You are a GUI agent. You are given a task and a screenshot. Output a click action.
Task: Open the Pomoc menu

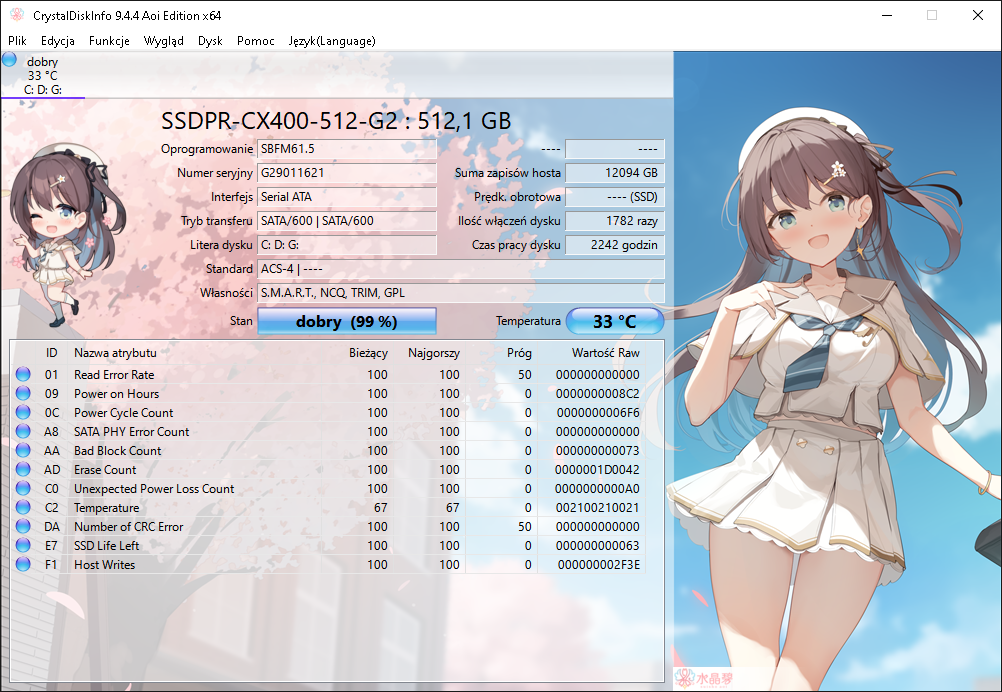(256, 41)
